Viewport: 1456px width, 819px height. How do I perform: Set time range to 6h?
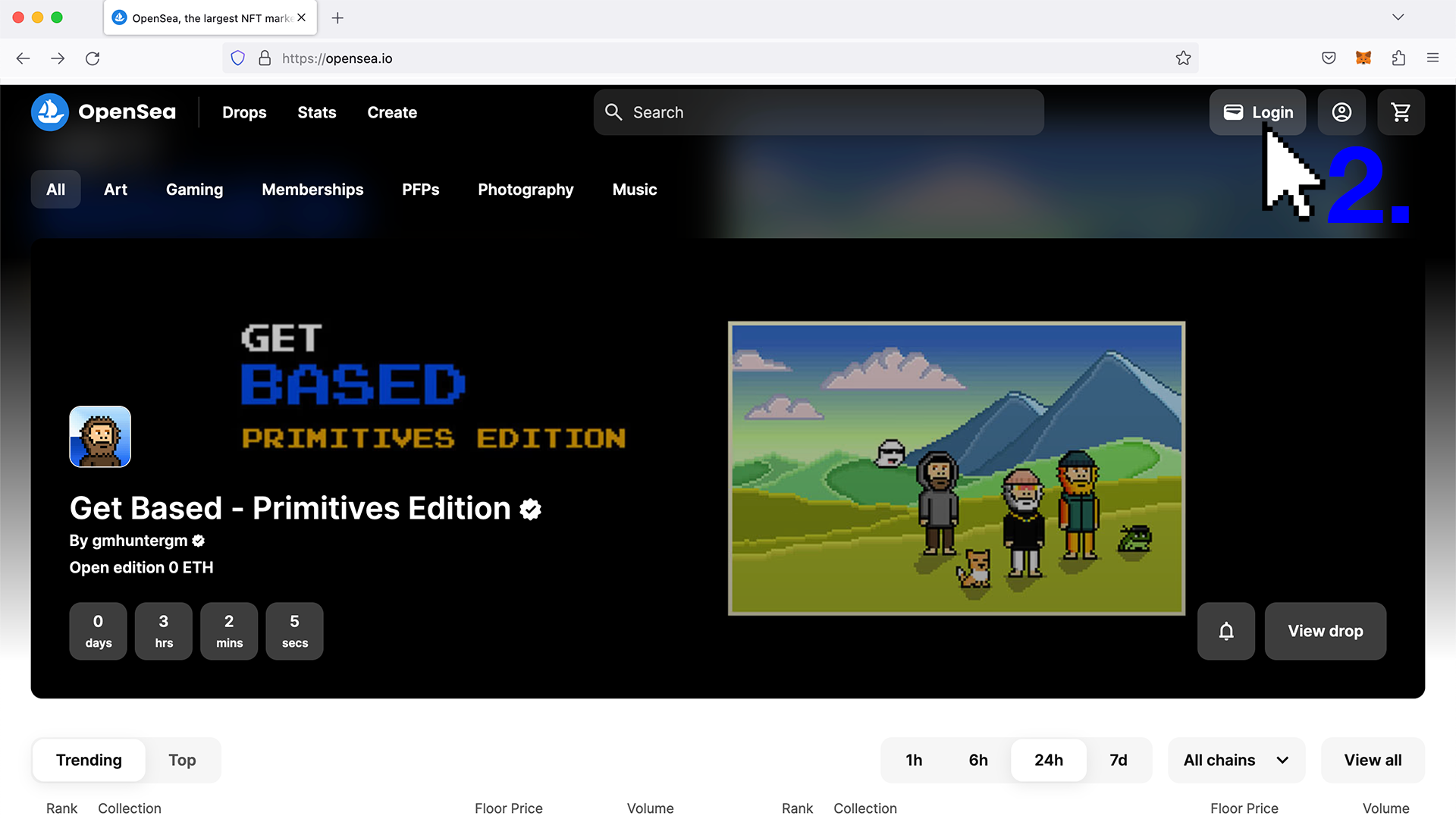[x=978, y=760]
